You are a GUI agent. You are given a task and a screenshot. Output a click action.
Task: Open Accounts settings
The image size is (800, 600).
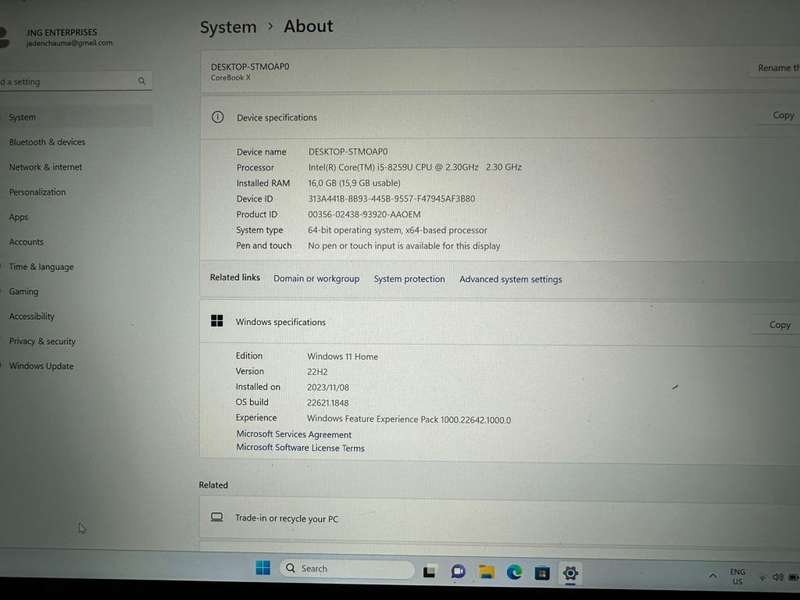coord(26,242)
